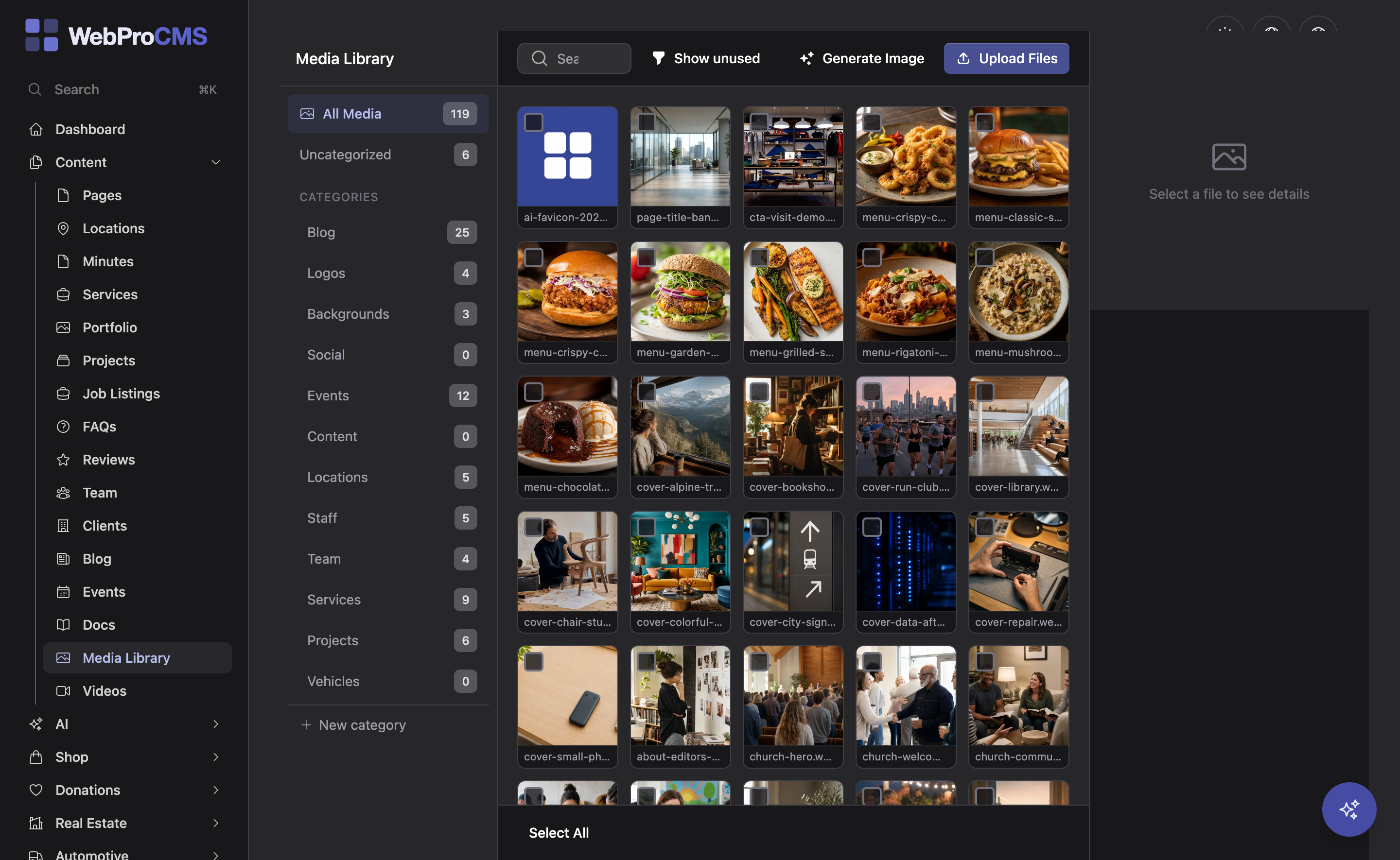The width and height of the screenshot is (1400, 860).
Task: Select checkbox on cover-data-aft image
Action: click(x=872, y=527)
